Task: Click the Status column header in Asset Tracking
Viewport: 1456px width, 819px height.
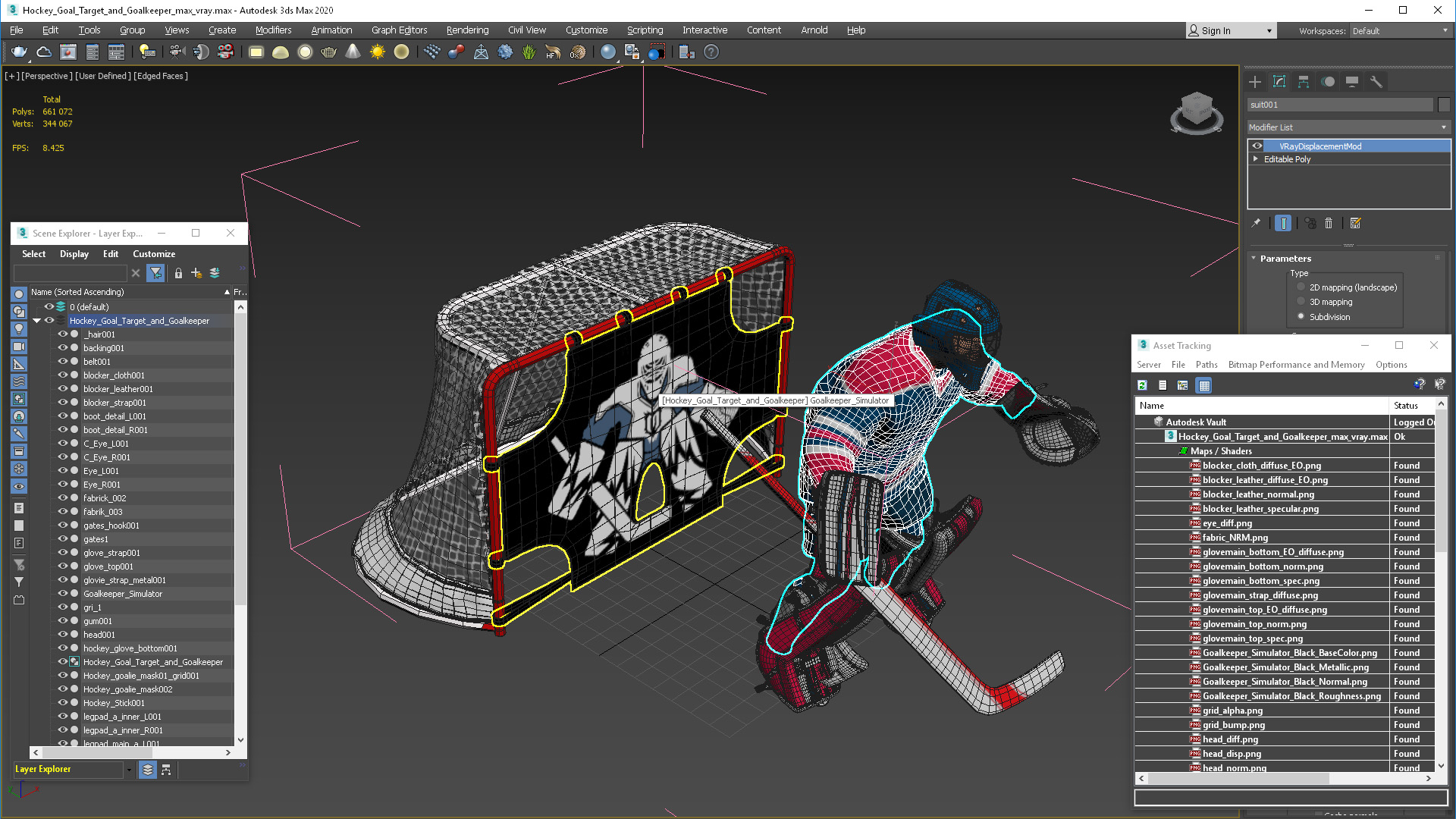Action: [x=1411, y=406]
